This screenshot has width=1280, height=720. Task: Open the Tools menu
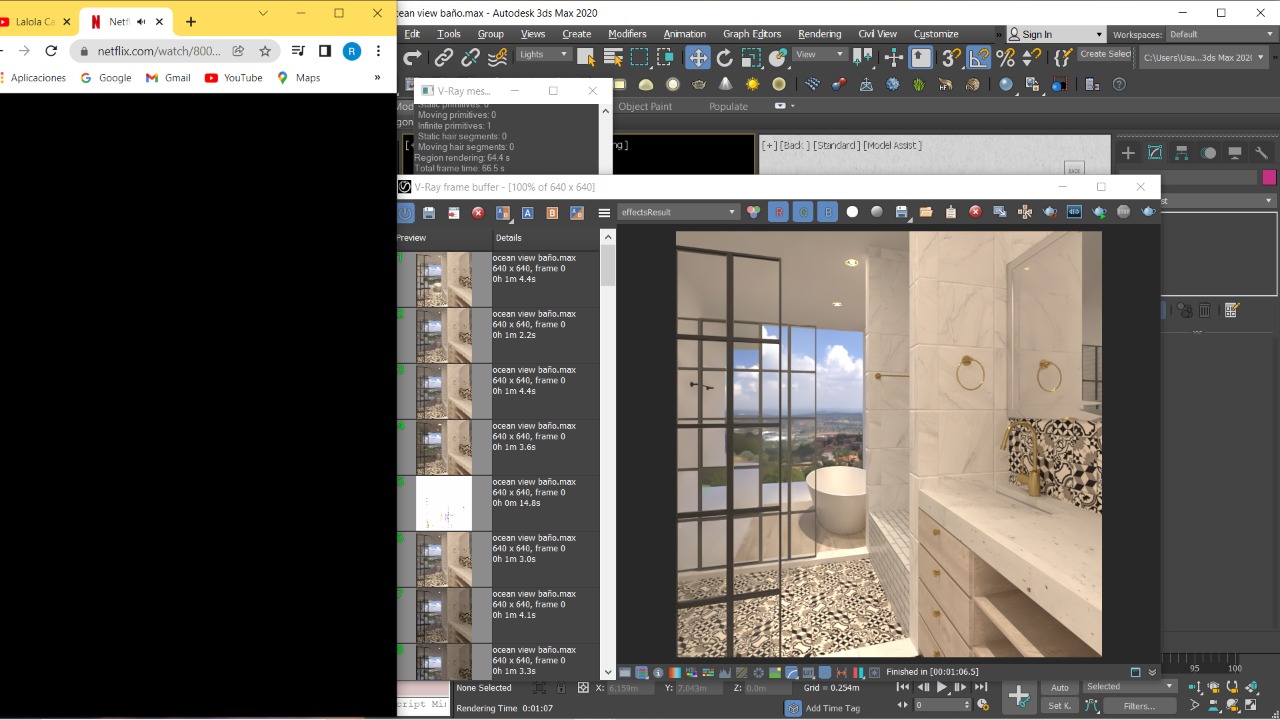[x=449, y=34]
